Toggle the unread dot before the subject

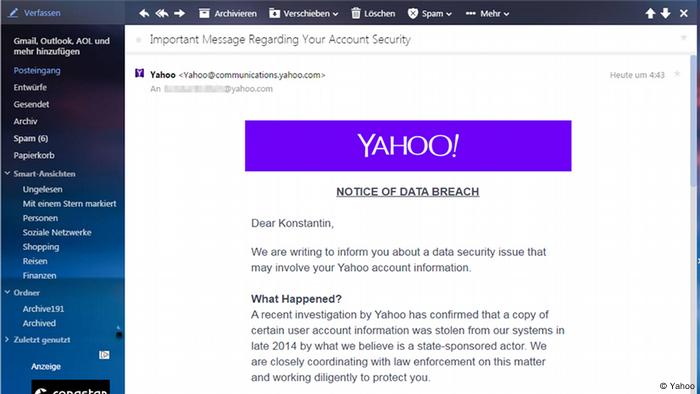pyautogui.click(x=138, y=40)
